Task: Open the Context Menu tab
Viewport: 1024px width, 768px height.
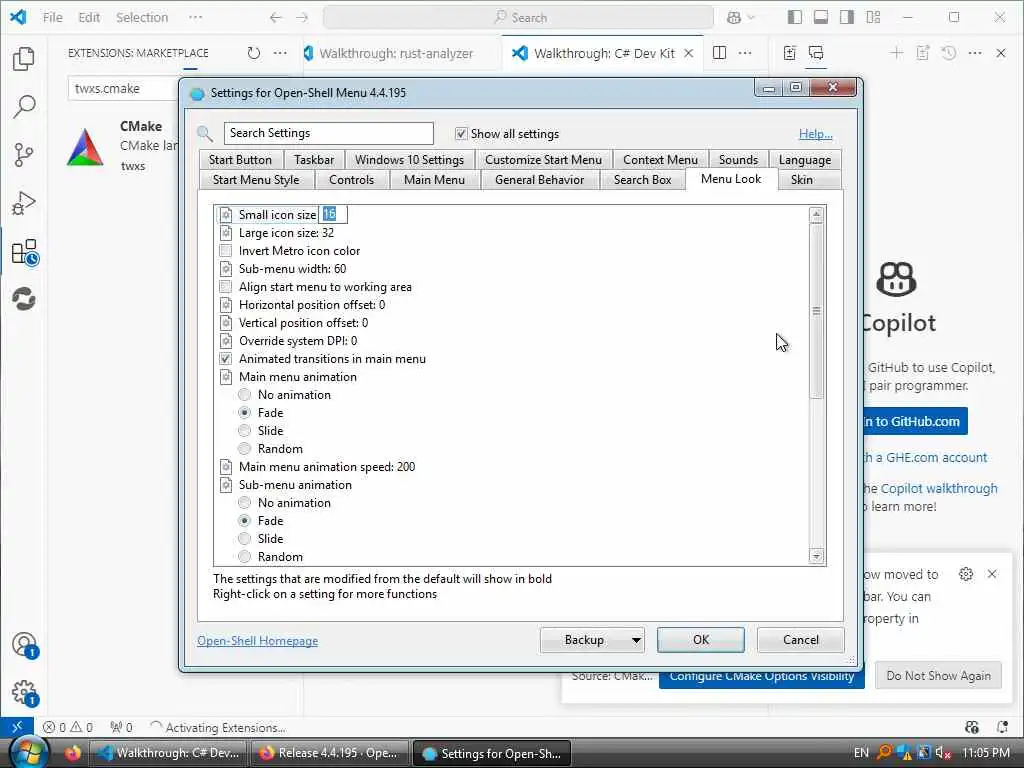Action: (x=660, y=159)
